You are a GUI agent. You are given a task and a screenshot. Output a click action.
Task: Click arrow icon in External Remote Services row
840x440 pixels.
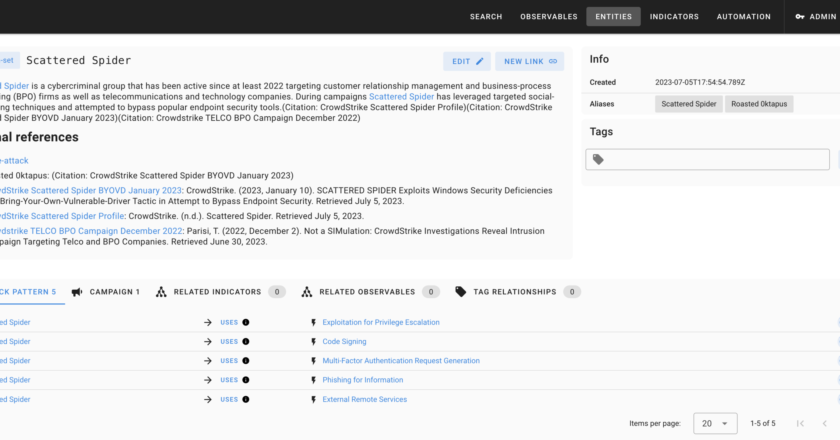click(x=208, y=399)
